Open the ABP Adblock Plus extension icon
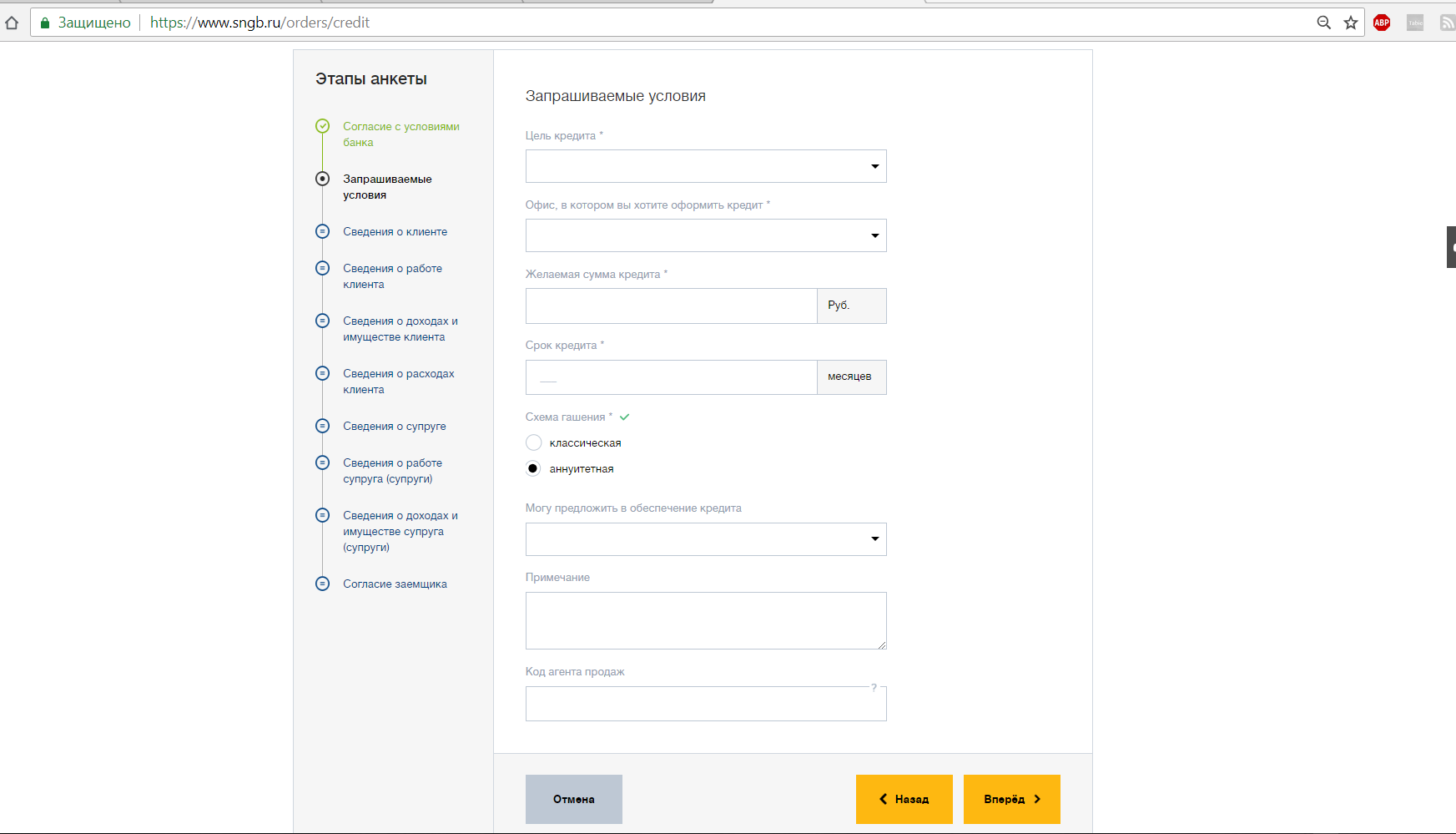 tap(1382, 23)
